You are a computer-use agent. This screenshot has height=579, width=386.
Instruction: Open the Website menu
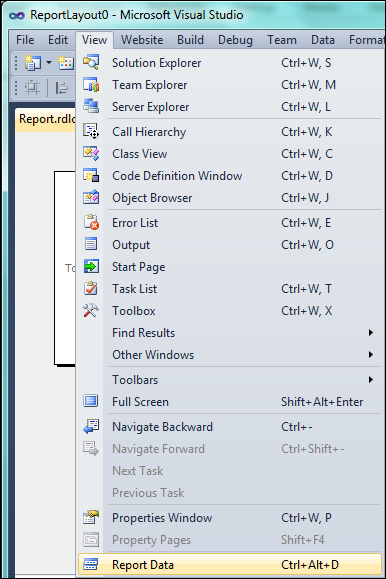click(142, 40)
